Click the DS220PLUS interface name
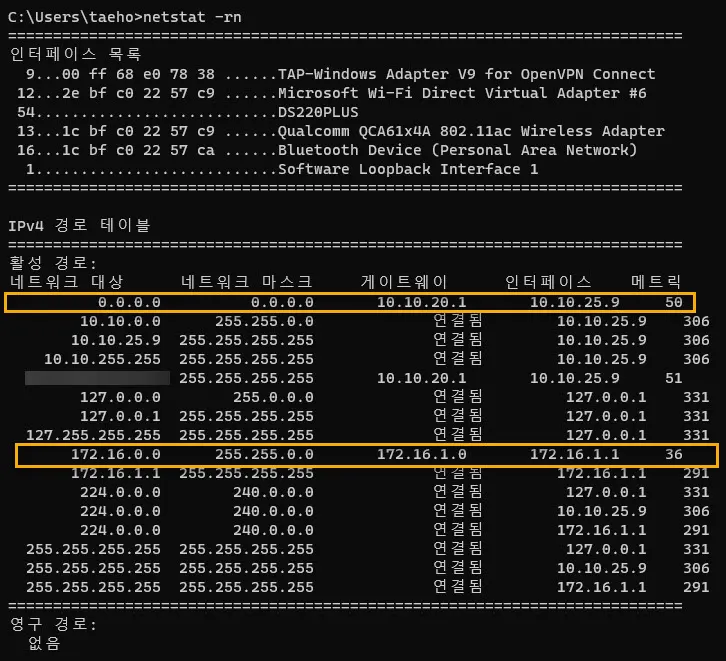Image resolution: width=726 pixels, height=661 pixels. (317, 112)
